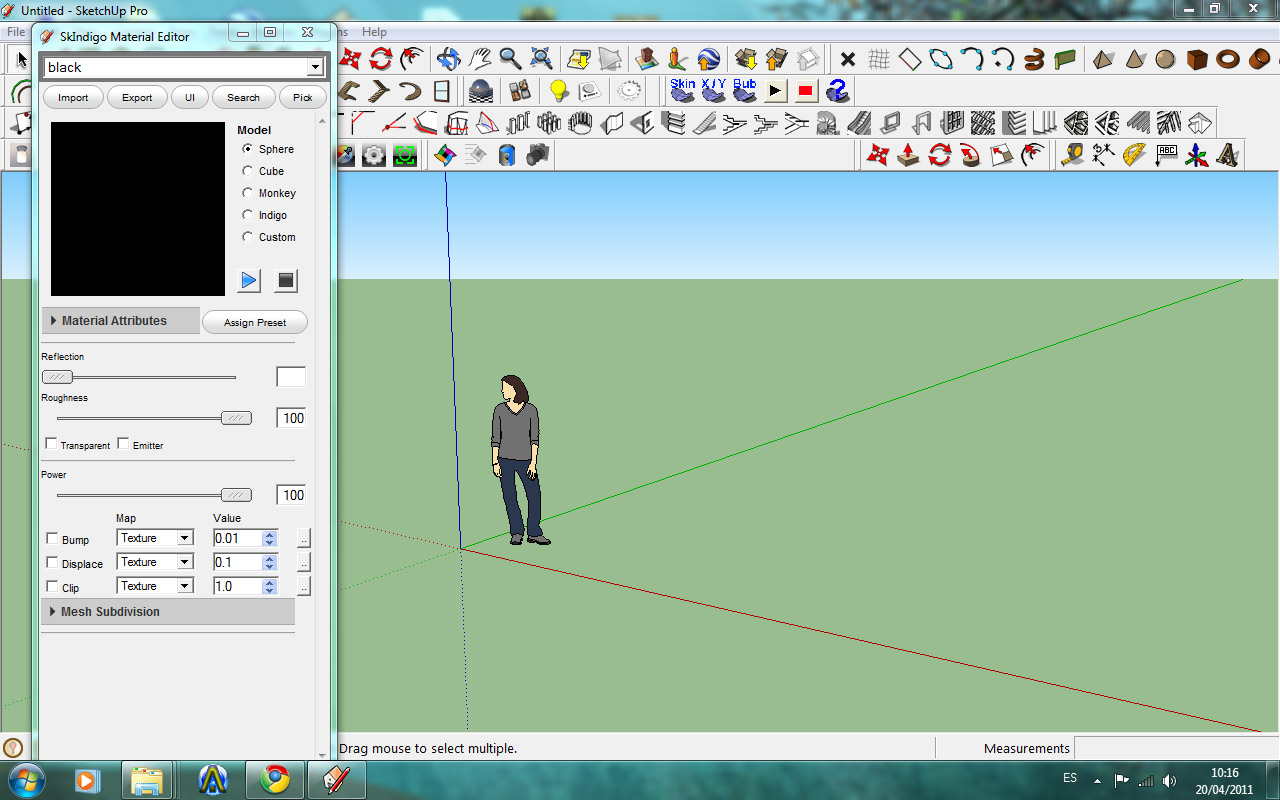1280x800 pixels.
Task: Click the 3D Text tool icon
Action: [1227, 155]
